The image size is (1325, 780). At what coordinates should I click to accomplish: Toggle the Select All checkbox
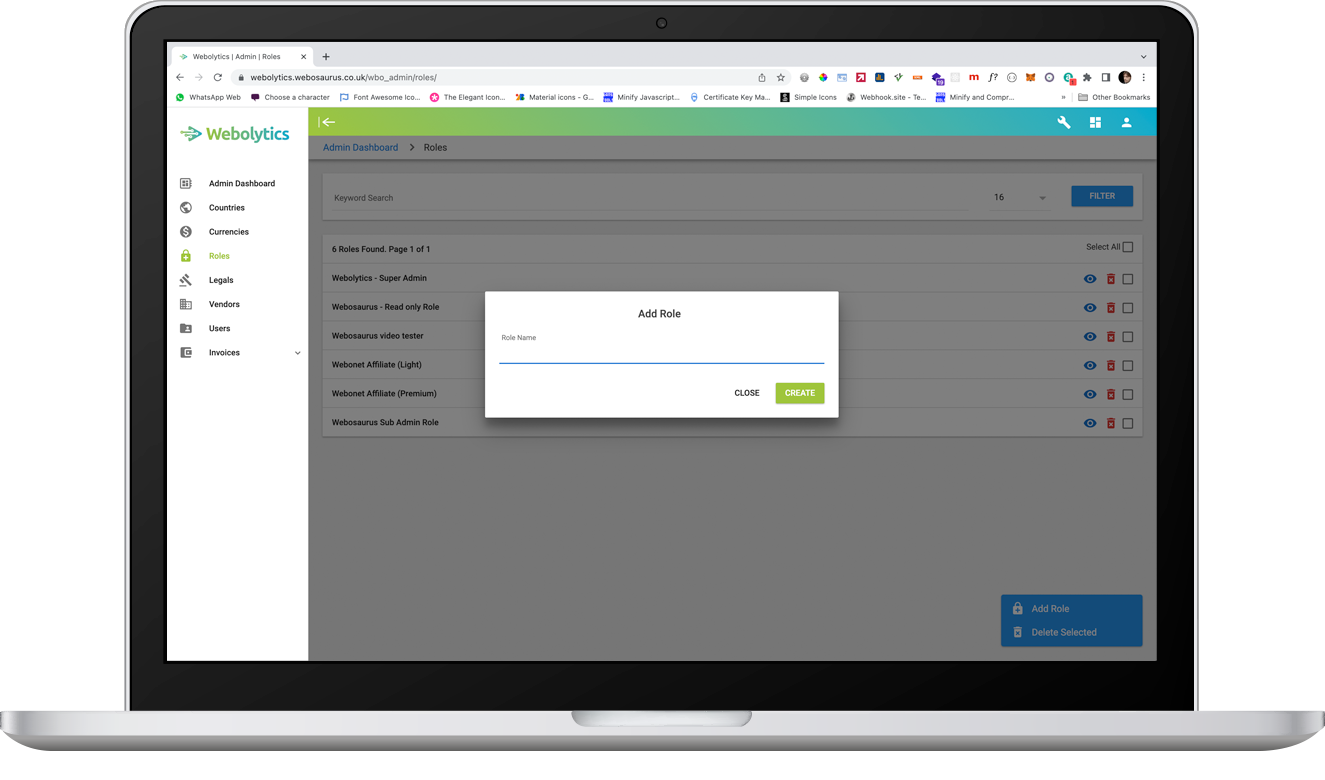[x=1128, y=247]
